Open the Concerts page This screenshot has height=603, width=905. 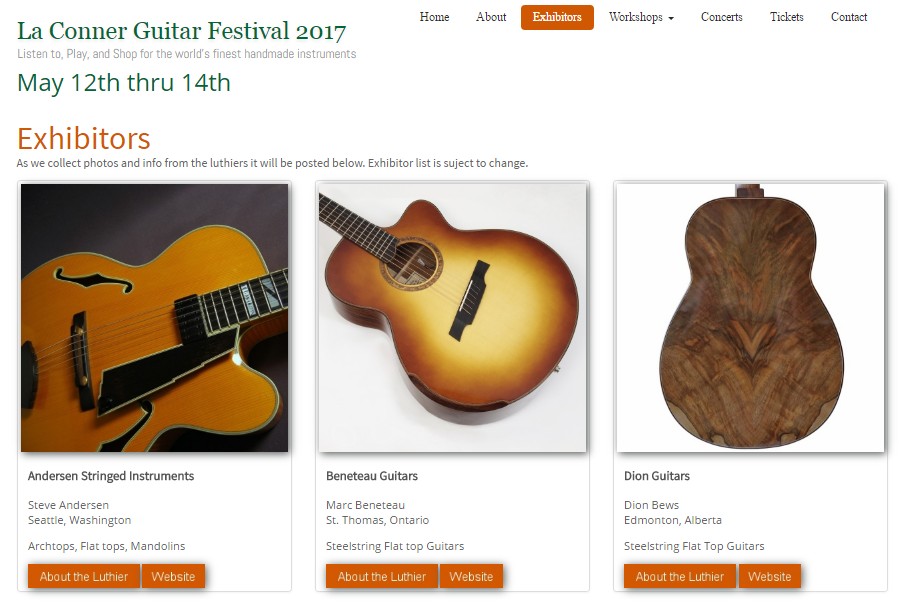point(721,17)
